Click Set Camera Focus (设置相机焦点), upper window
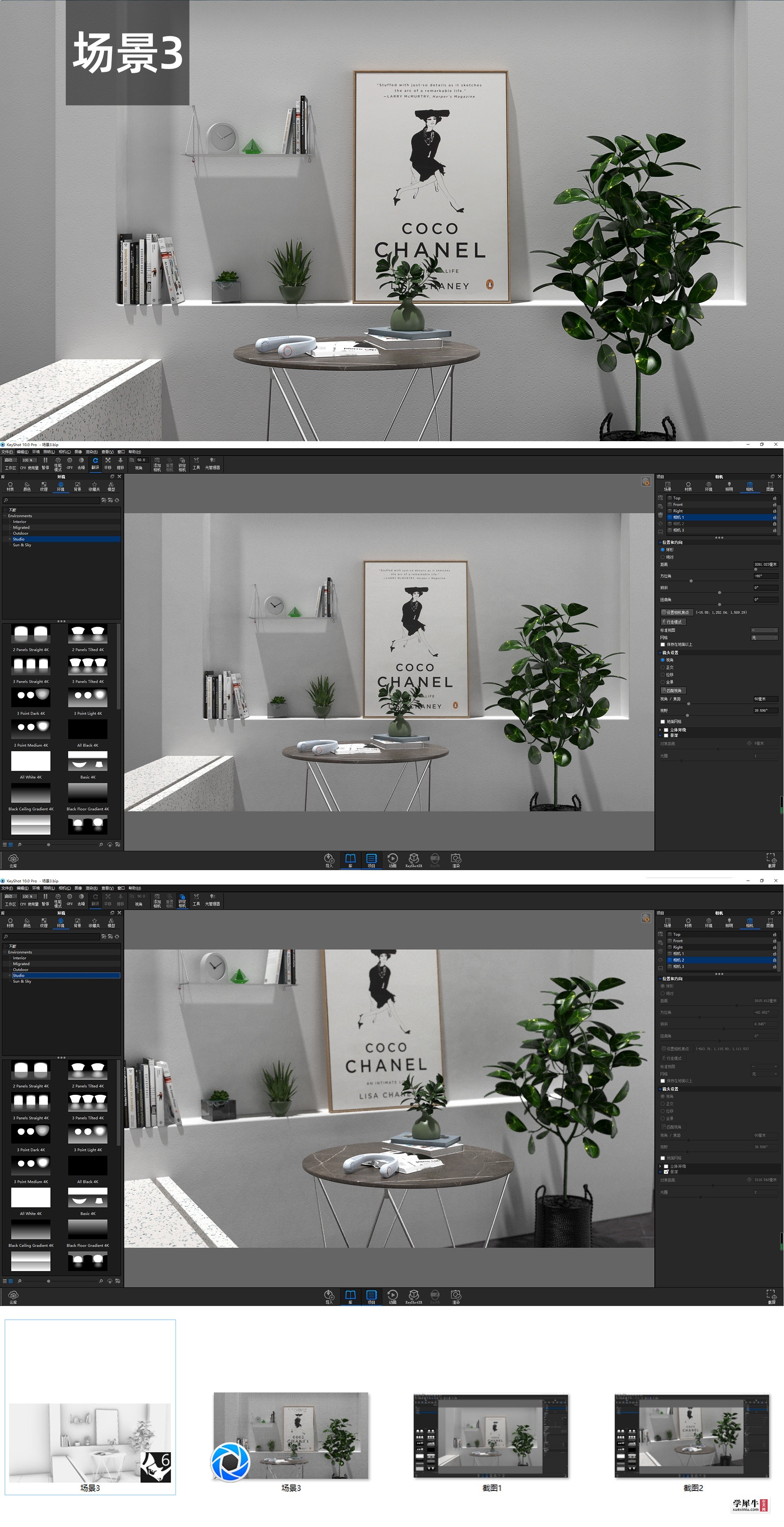This screenshot has height=1527, width=784. click(x=677, y=612)
